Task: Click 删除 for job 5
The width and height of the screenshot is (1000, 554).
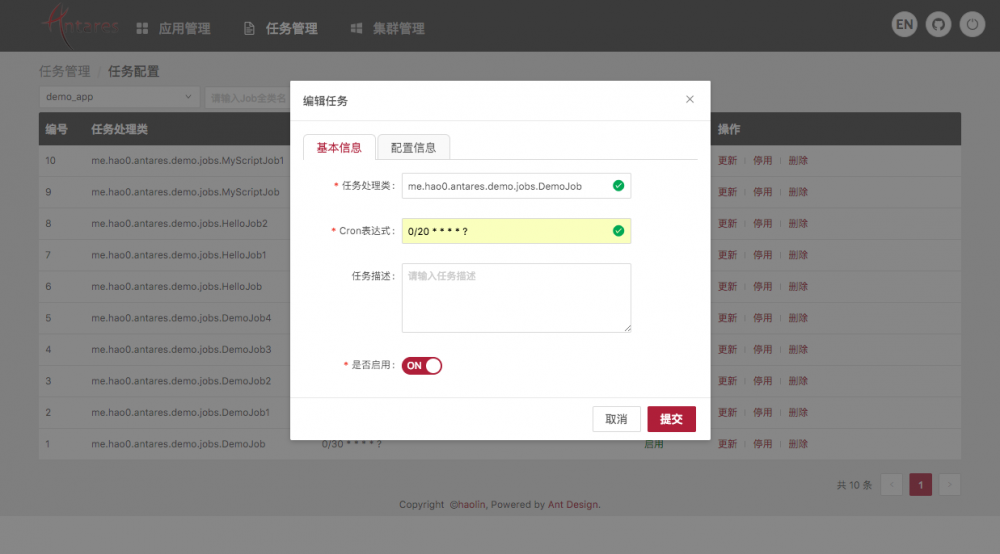Action: (x=798, y=318)
